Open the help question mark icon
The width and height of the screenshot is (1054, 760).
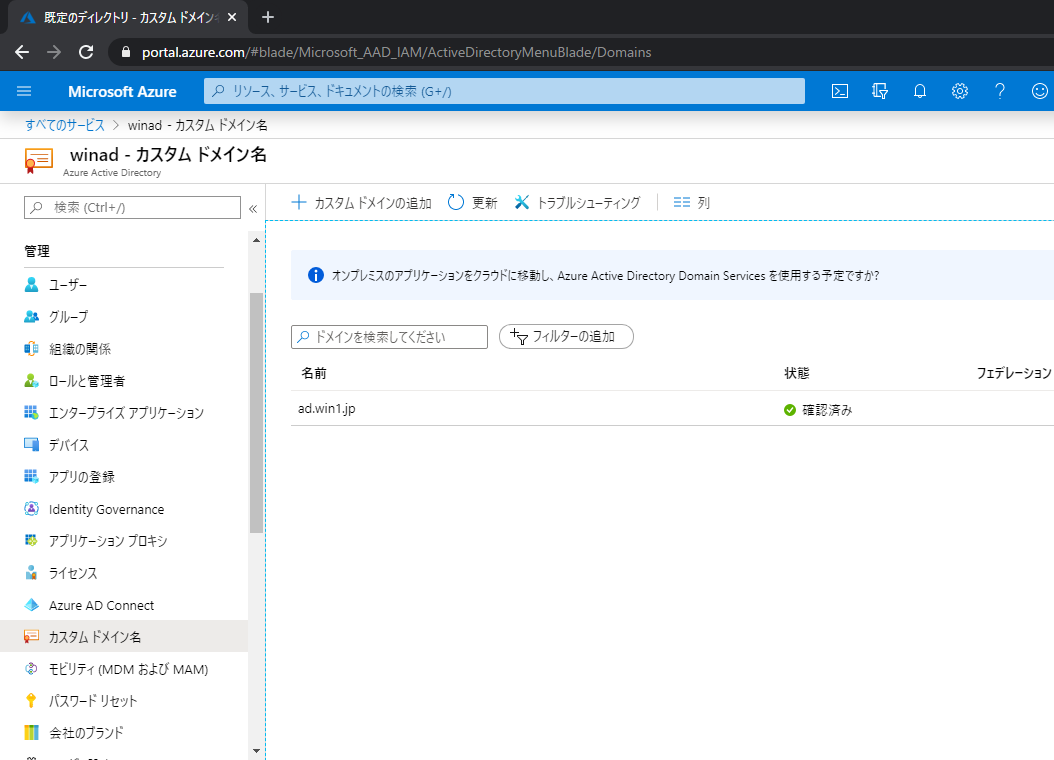tap(1000, 91)
